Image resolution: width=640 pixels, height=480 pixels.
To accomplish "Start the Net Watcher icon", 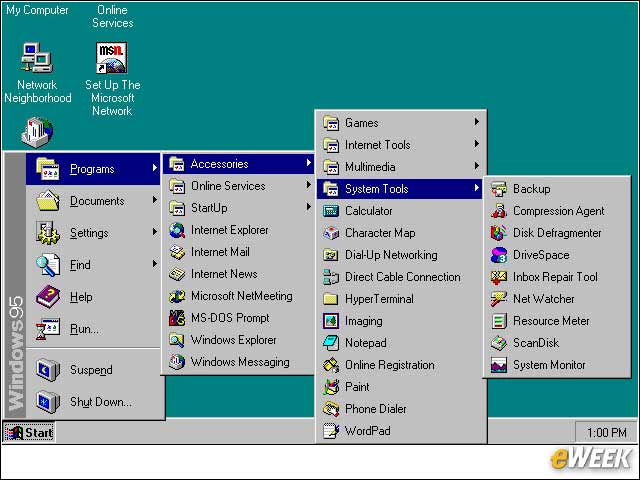I will click(499, 299).
